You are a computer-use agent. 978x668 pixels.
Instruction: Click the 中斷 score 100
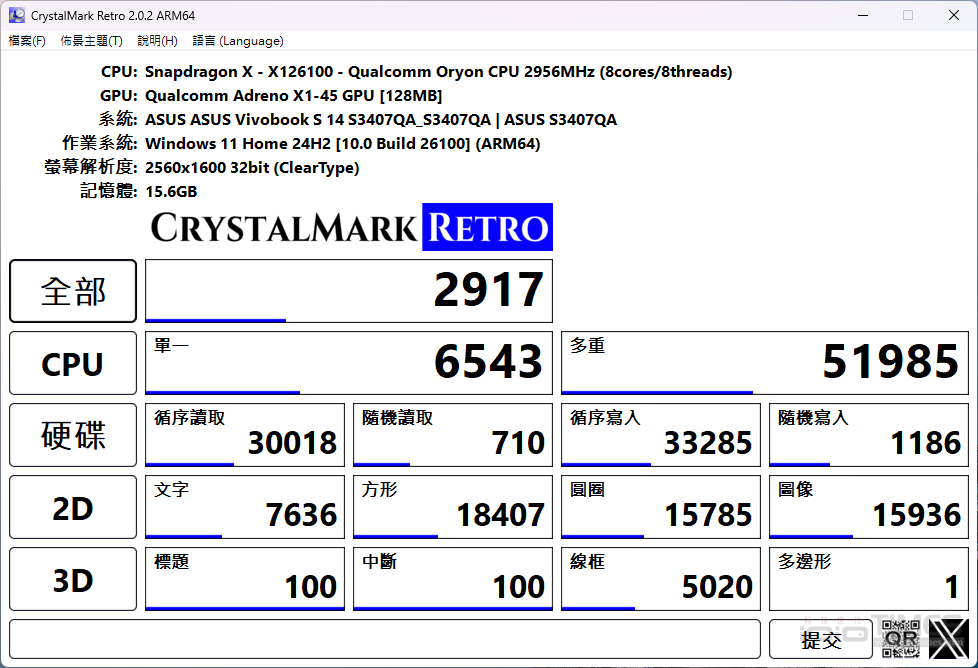pyautogui.click(x=453, y=579)
